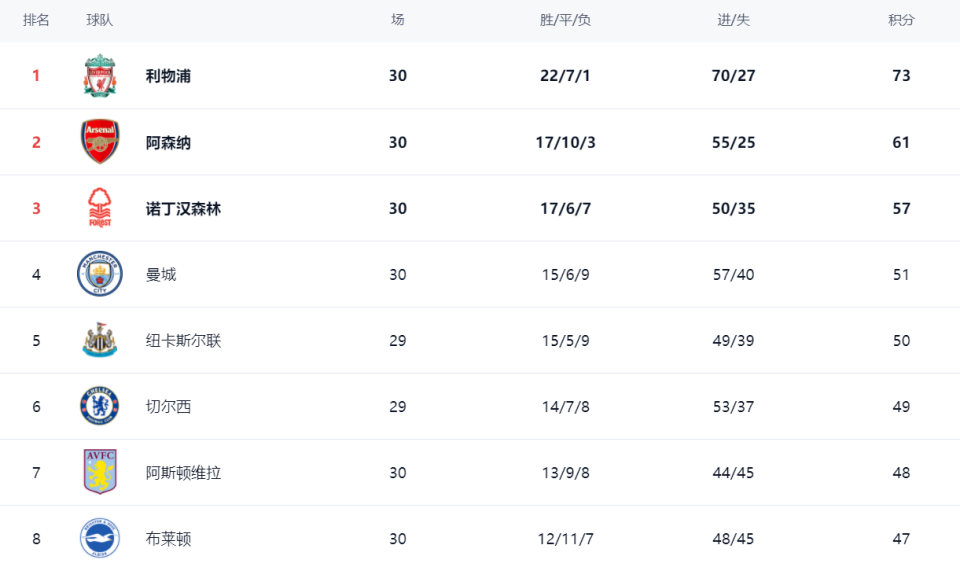This screenshot has width=960, height=567.
Task: Click the Arsenal club crest
Action: pos(100,141)
